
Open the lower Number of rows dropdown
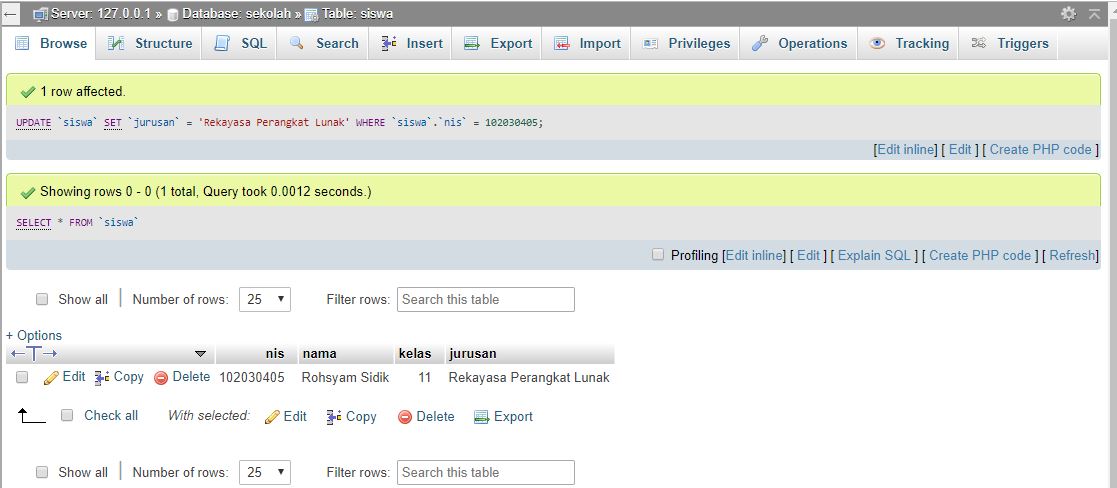pyautogui.click(x=265, y=472)
